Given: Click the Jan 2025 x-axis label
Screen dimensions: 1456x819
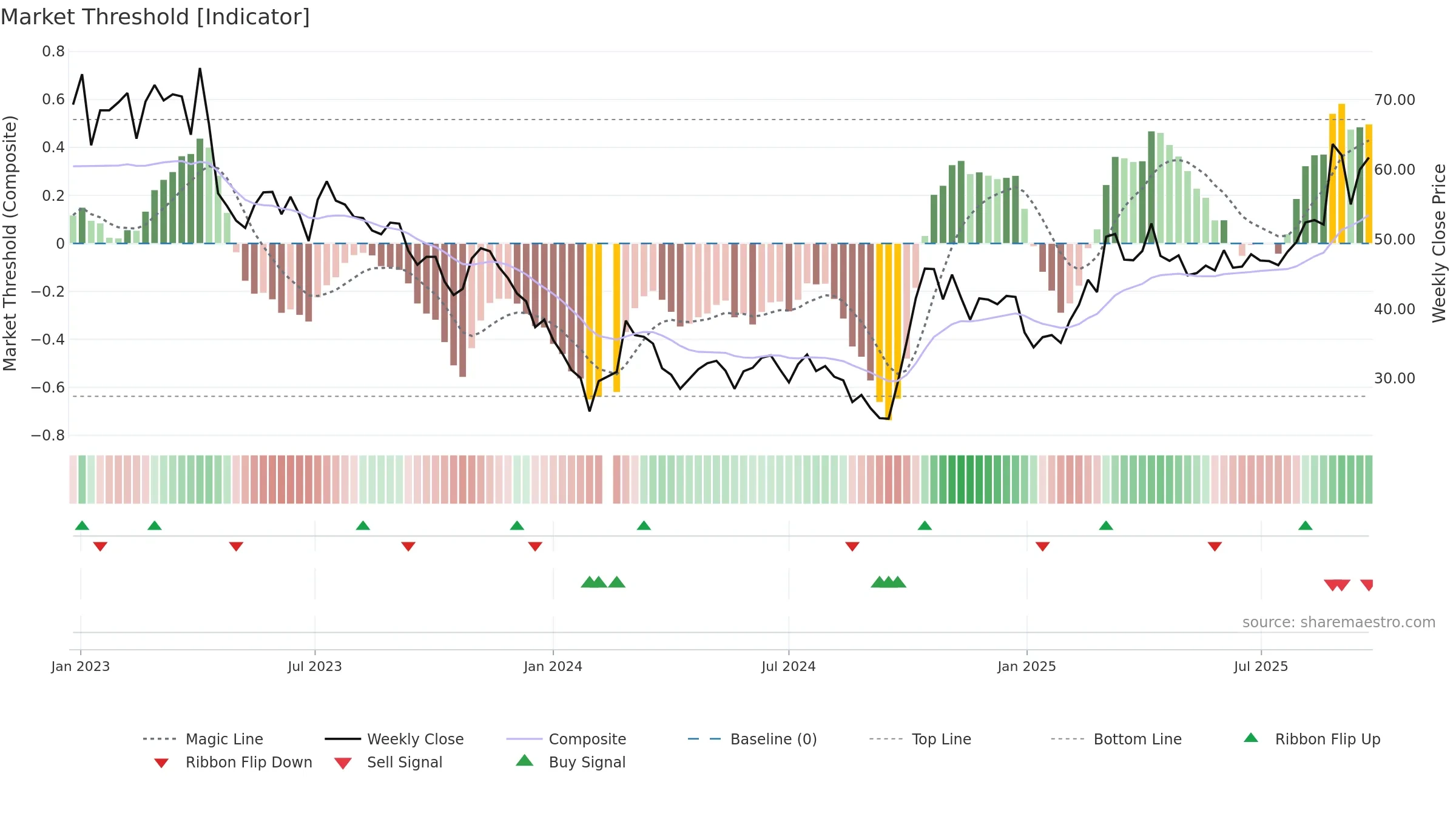Looking at the screenshot, I should pos(1026,667).
